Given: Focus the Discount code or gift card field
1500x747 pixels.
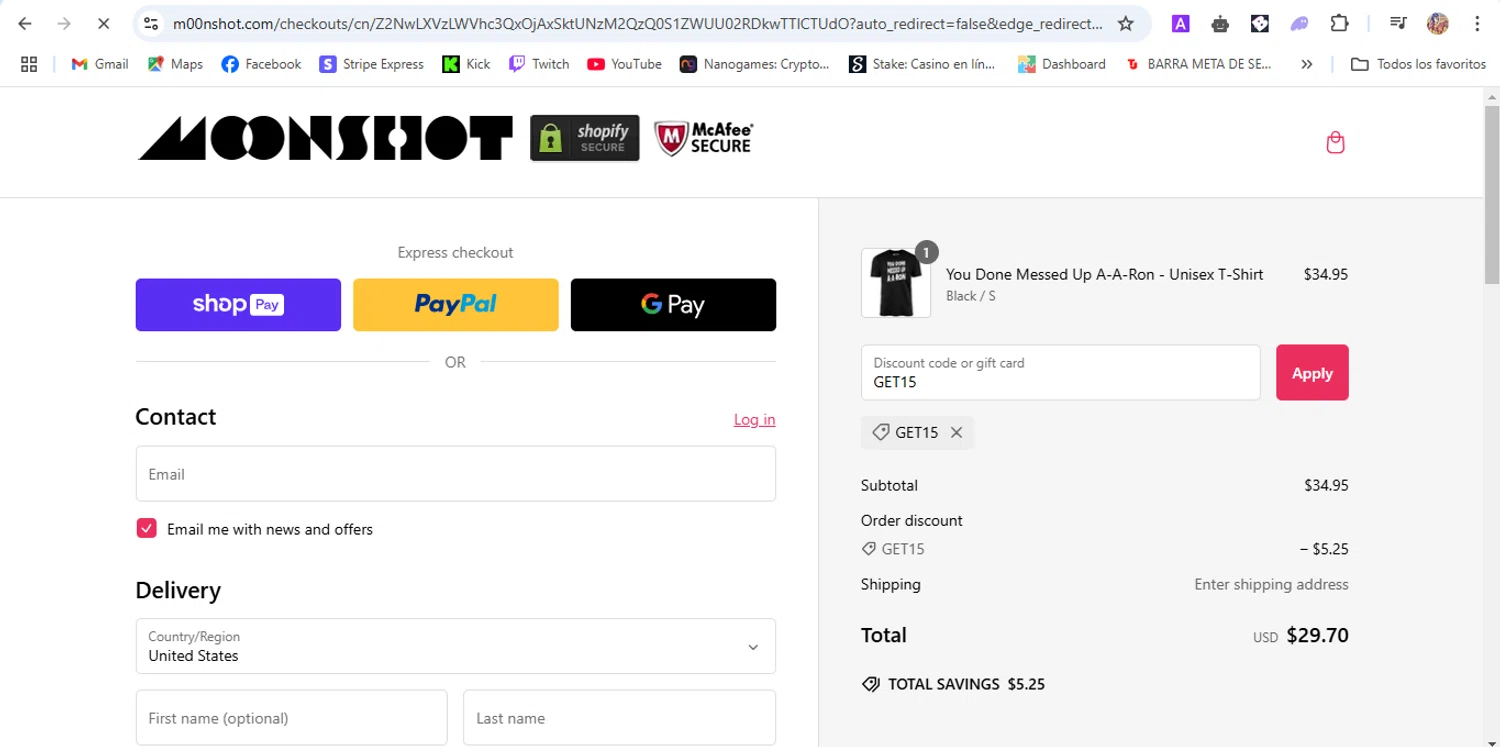Looking at the screenshot, I should pyautogui.click(x=1061, y=373).
